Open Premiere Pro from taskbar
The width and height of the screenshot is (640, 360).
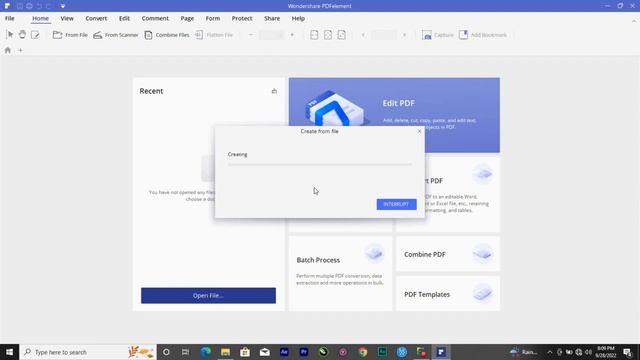(x=304, y=352)
